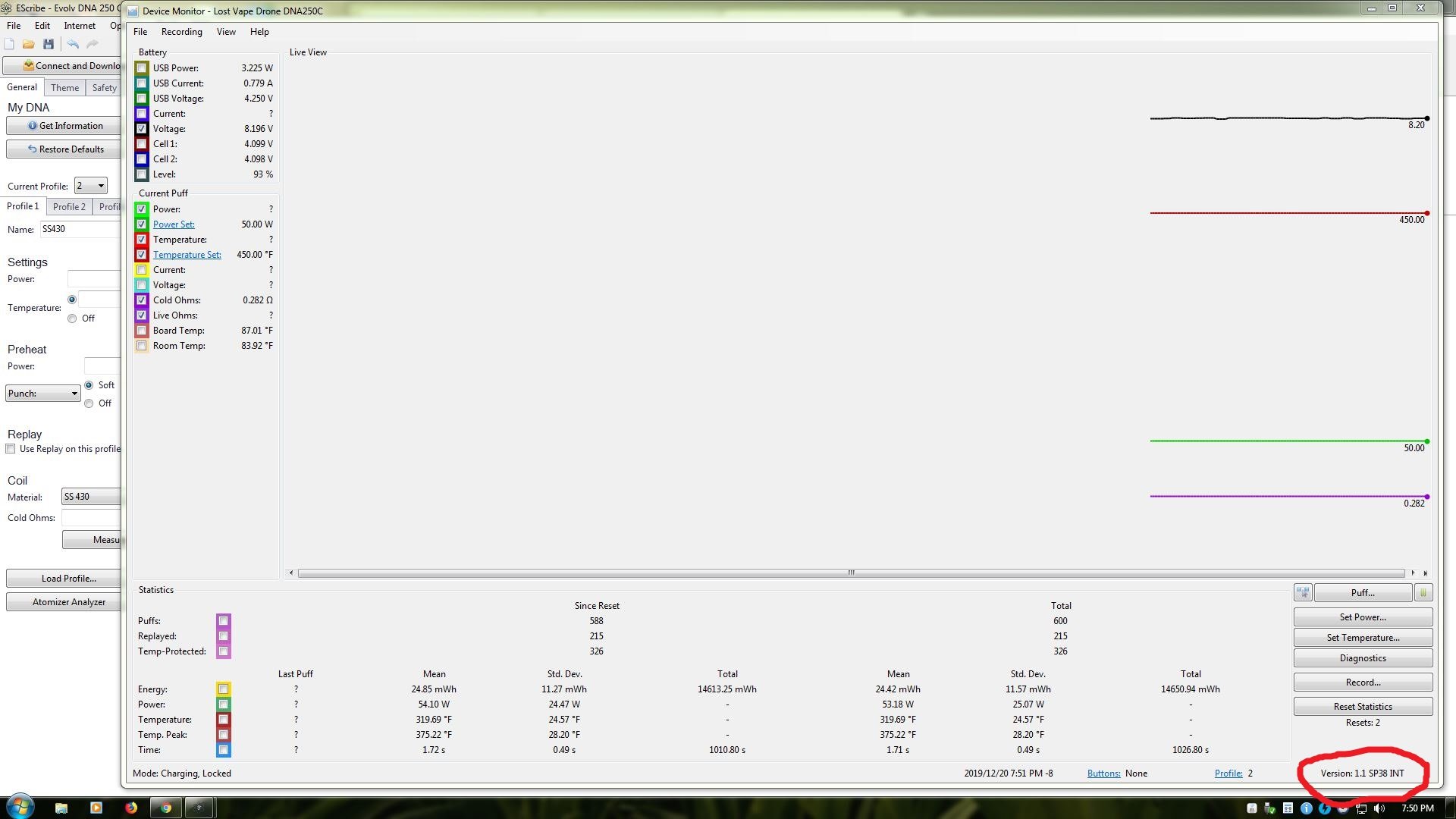
Task: Enable the USB Power graph checkbox
Action: tap(142, 68)
